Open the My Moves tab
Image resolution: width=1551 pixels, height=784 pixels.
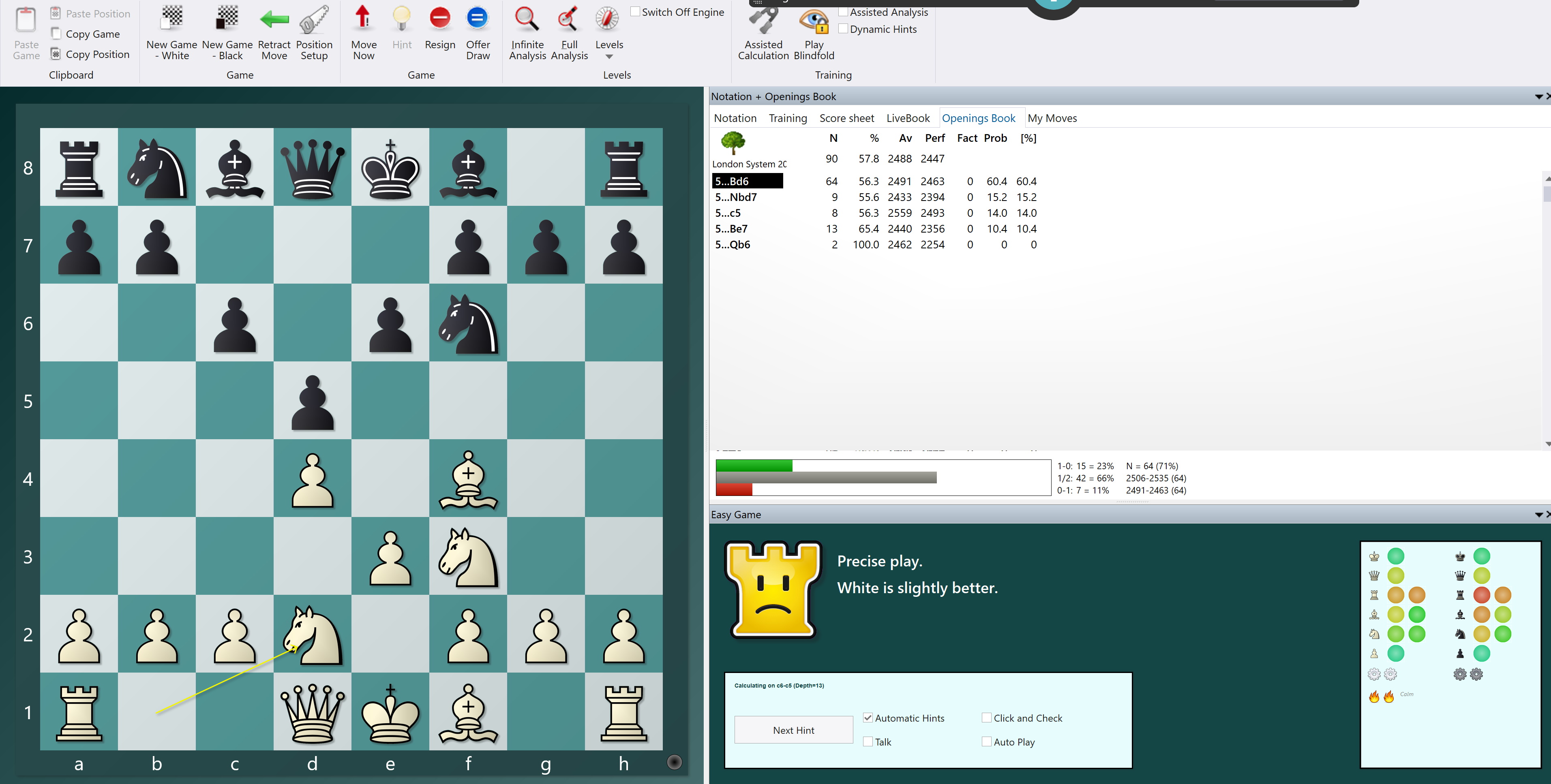tap(1052, 118)
